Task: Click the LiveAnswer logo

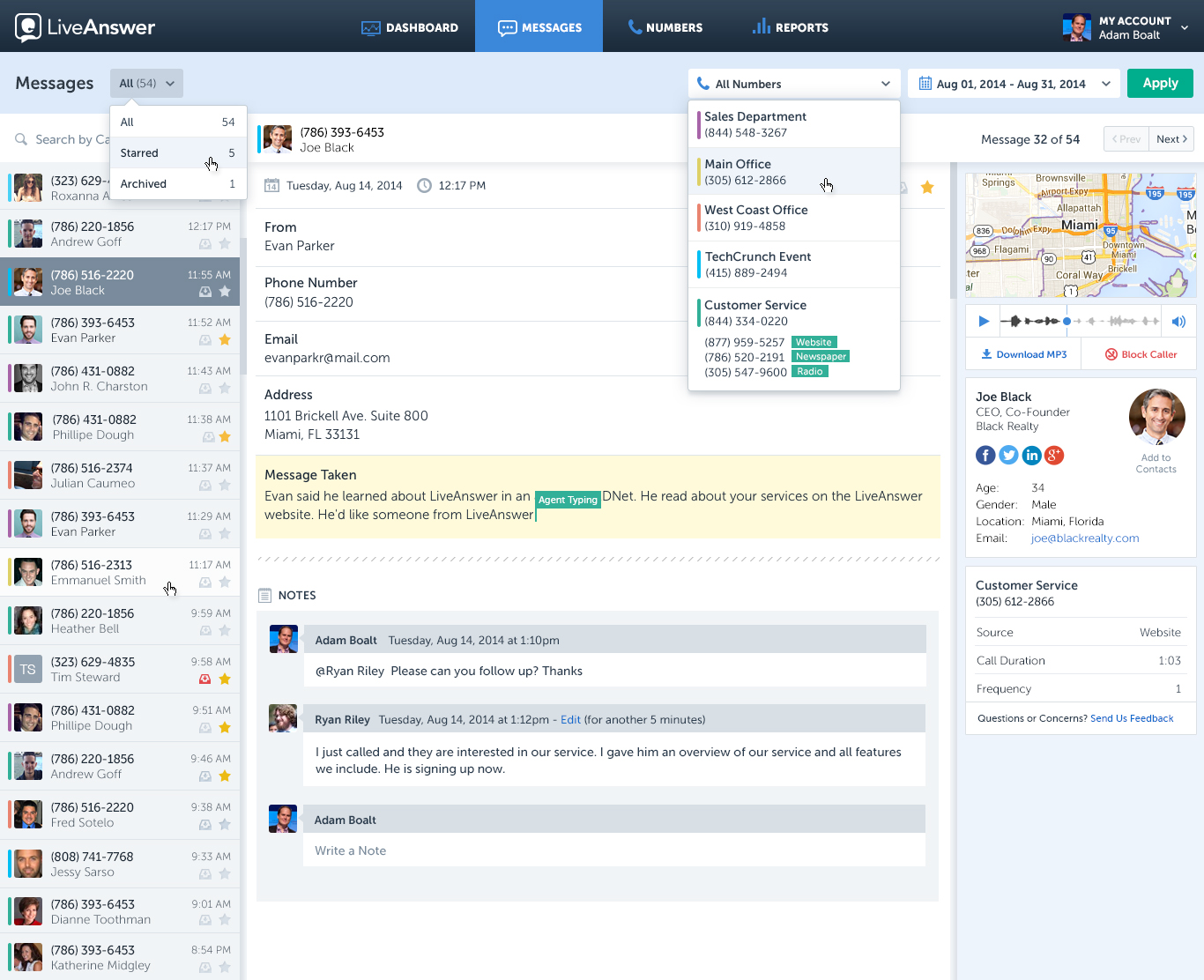Action: pyautogui.click(x=85, y=27)
